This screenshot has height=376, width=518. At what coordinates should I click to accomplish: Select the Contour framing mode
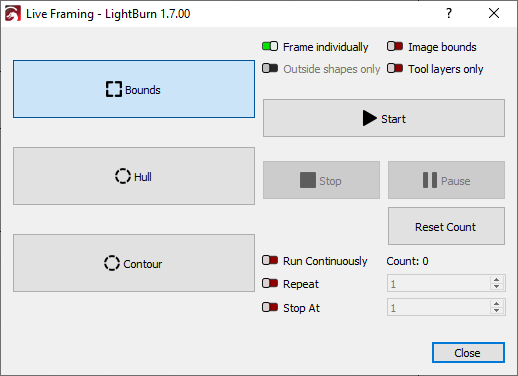[134, 263]
